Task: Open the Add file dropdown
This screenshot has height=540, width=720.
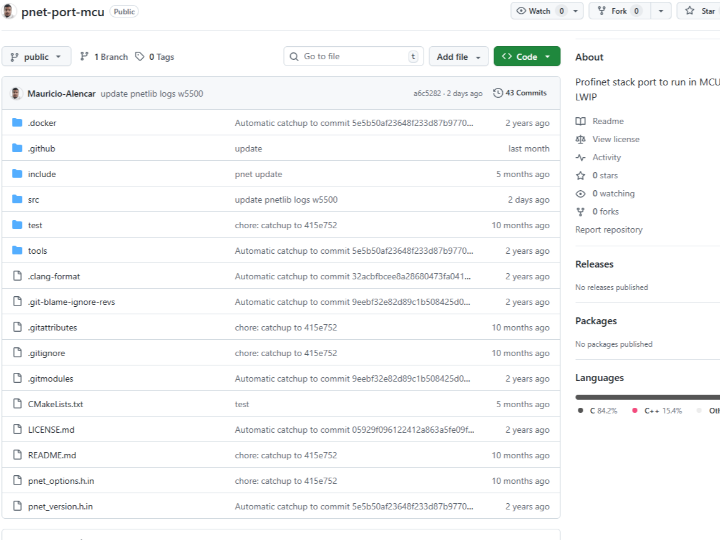Action: pos(459,57)
